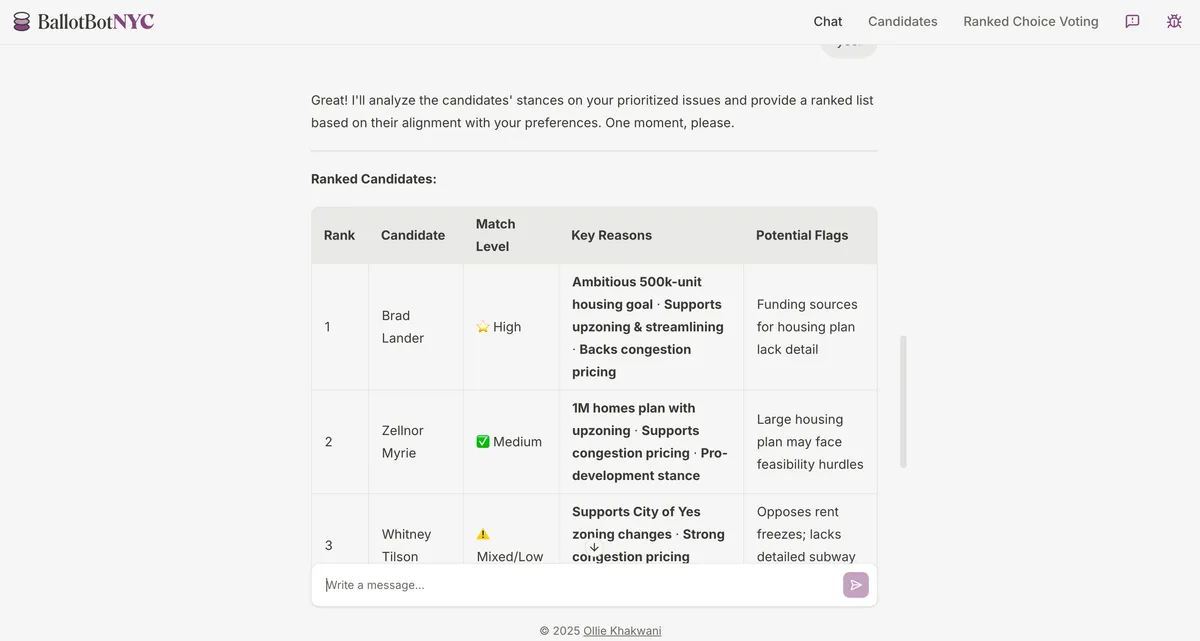
Task: Click the BallotBot ballot-stack logo icon
Action: click(x=22, y=21)
